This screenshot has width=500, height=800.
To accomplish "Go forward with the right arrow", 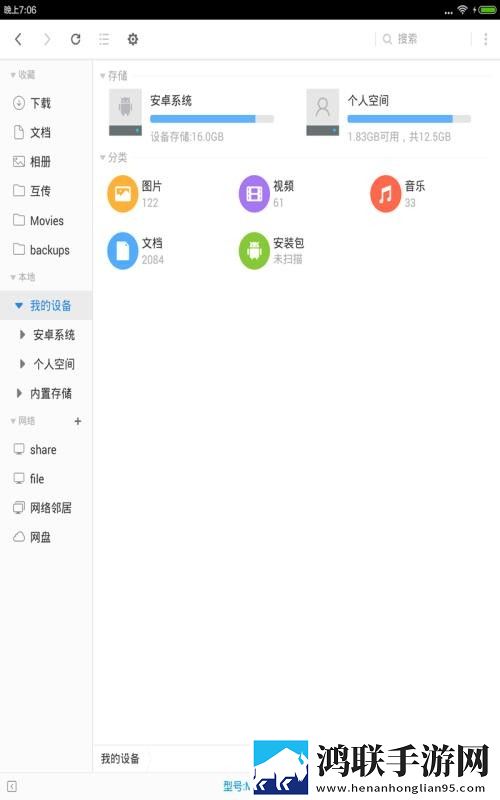I will [x=47, y=39].
